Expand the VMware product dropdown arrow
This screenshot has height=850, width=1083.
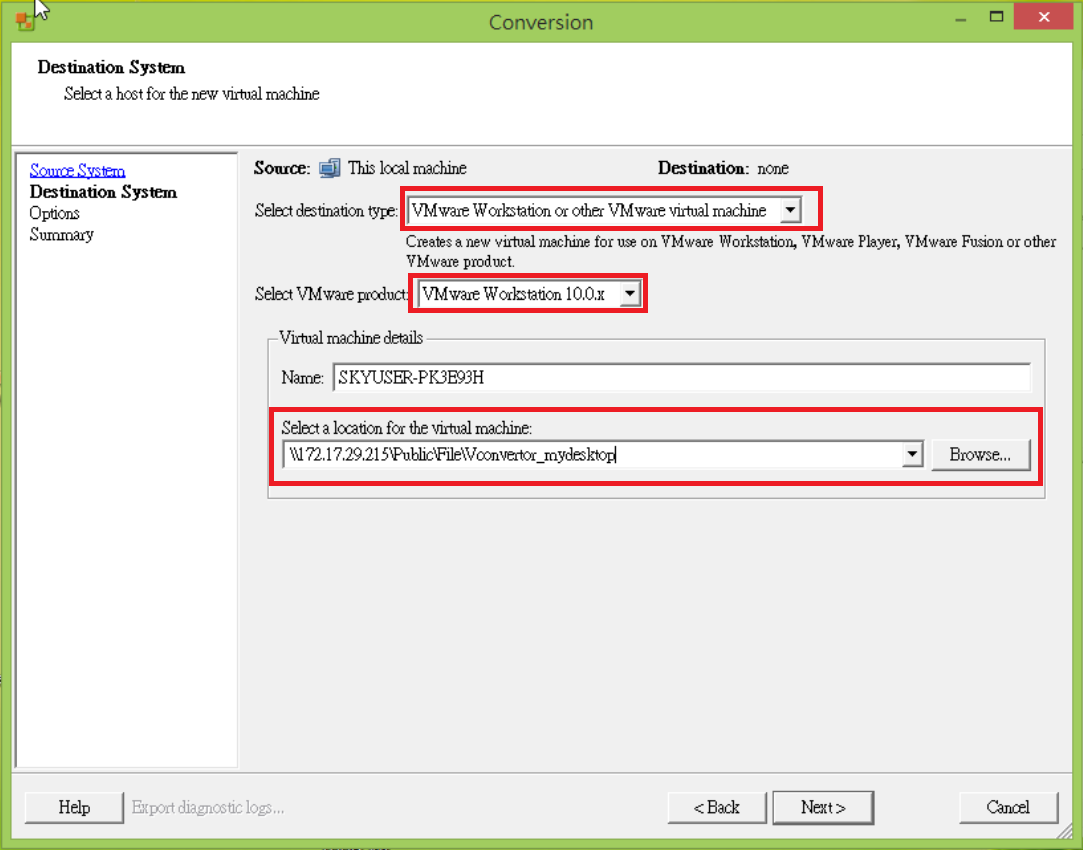pos(629,294)
